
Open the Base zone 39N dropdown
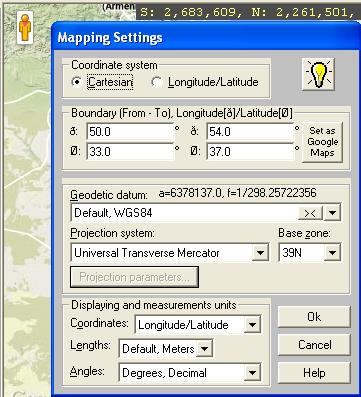(332, 253)
